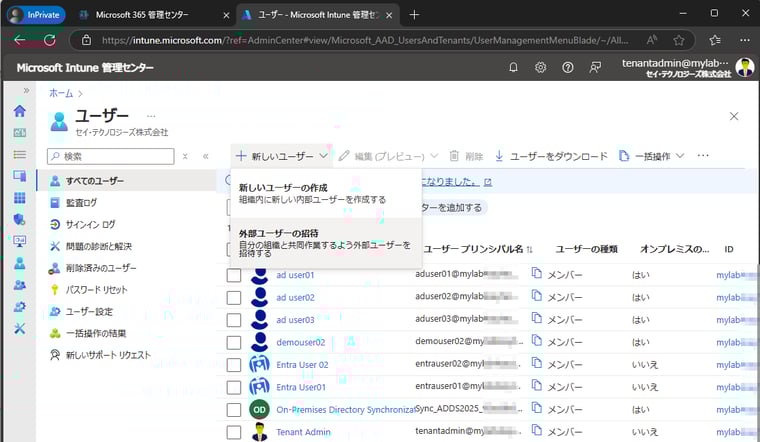Select 新しいユーザーの作成 menu option
This screenshot has width=760, height=442.
click(326, 194)
